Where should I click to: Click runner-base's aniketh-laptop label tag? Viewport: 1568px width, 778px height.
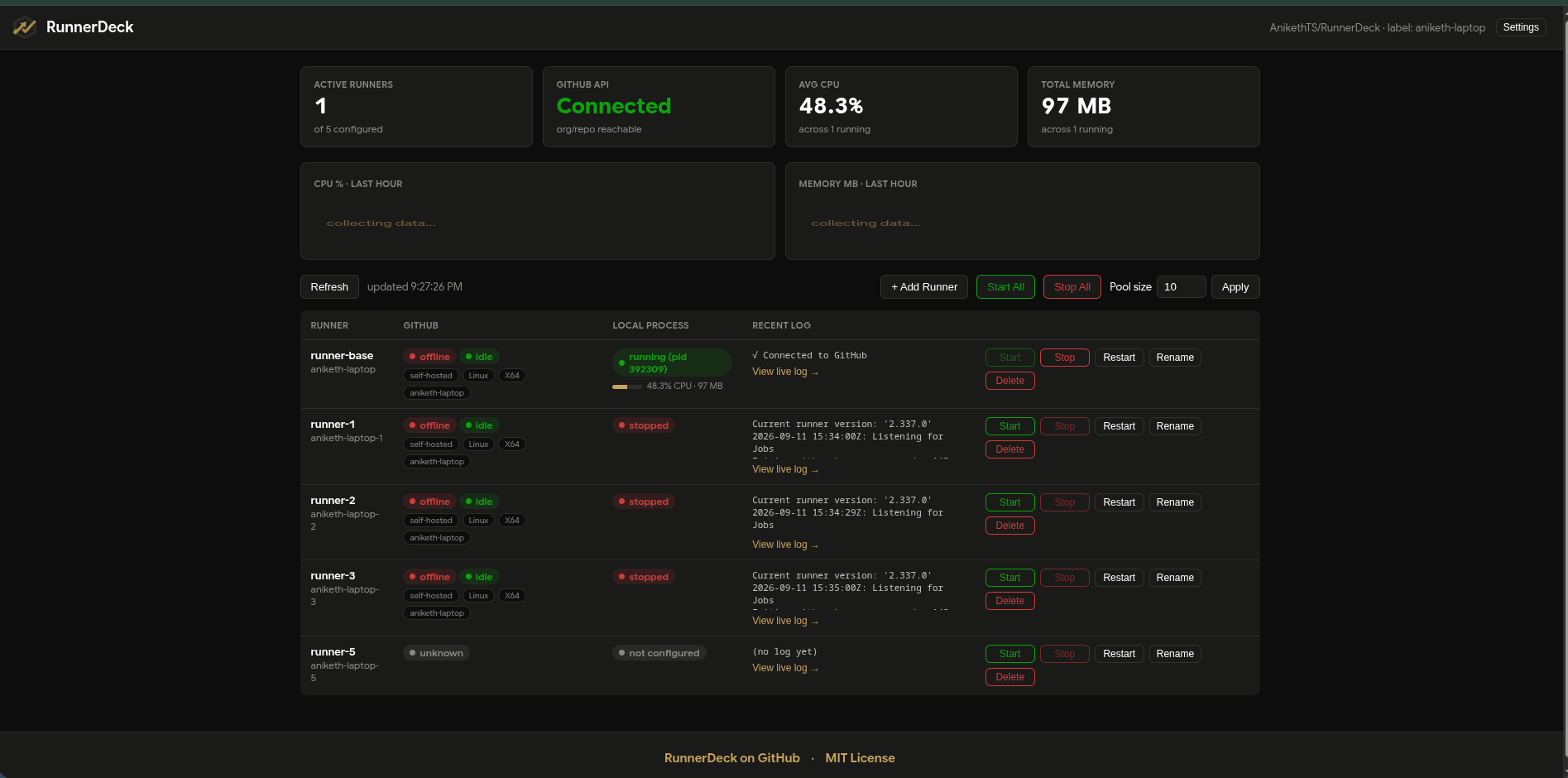(437, 393)
